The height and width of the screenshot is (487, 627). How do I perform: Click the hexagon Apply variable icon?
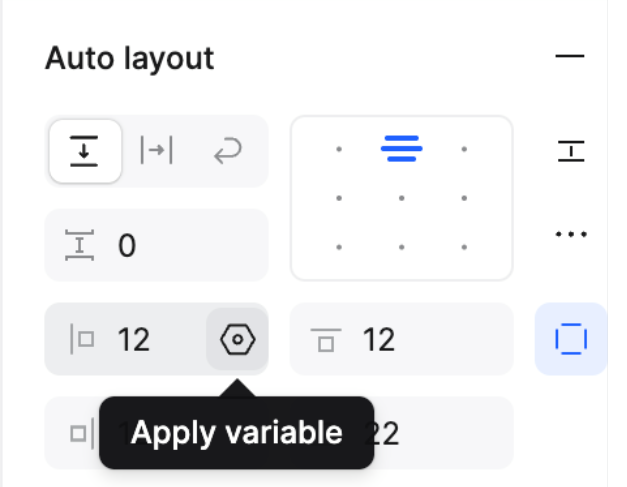[237, 340]
